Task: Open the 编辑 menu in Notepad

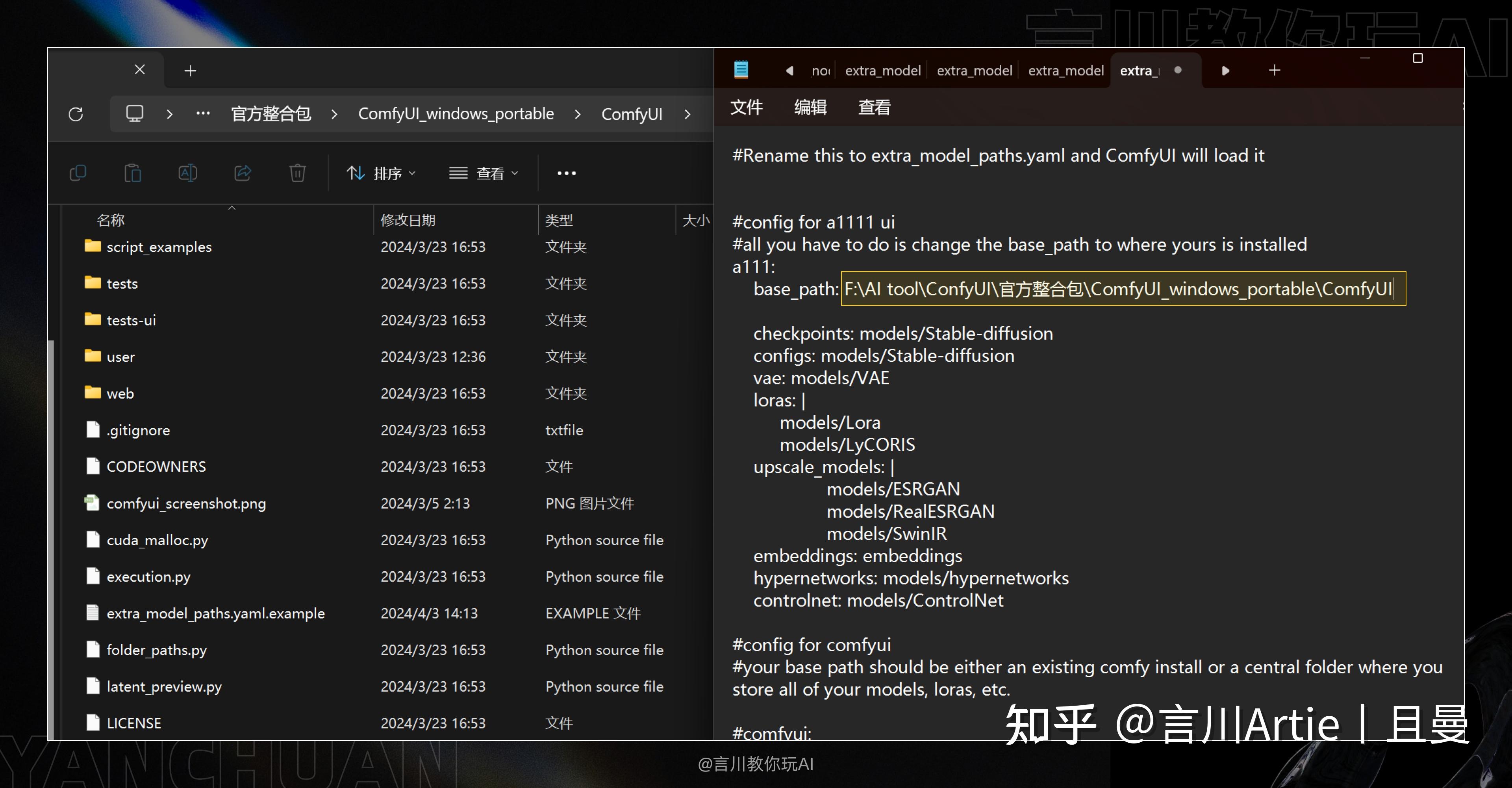Action: click(x=811, y=108)
